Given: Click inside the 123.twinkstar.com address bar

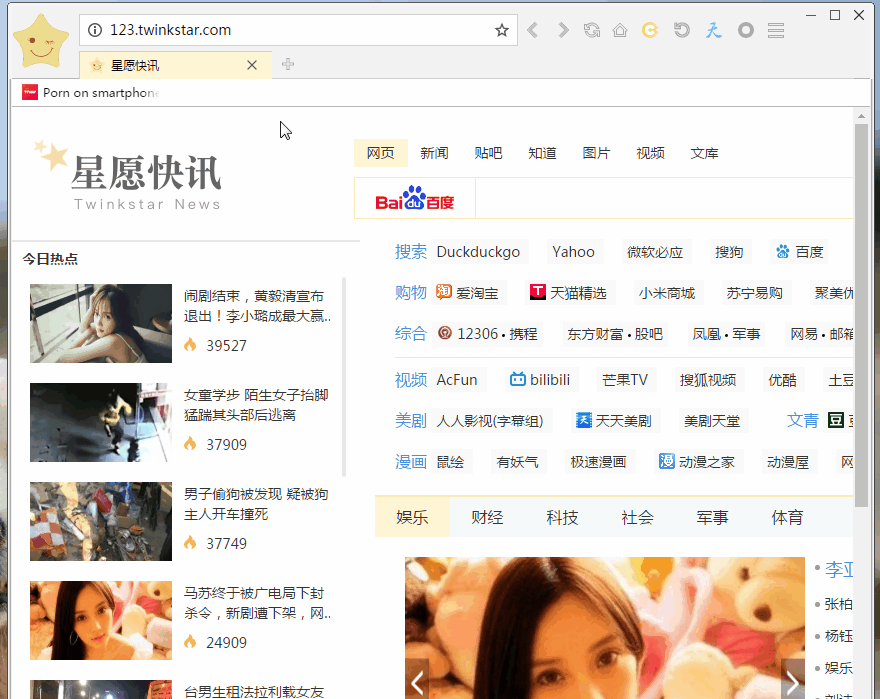Looking at the screenshot, I should point(250,30).
